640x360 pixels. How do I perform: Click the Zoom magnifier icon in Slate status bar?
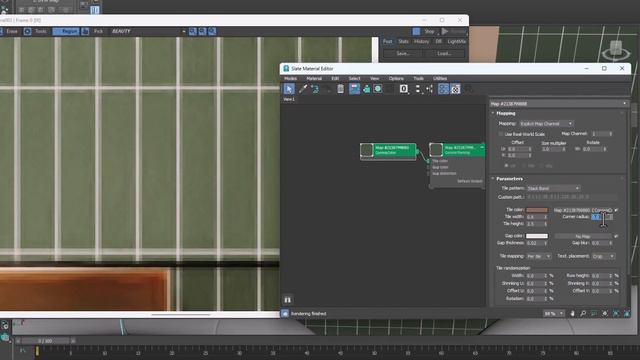click(583, 313)
